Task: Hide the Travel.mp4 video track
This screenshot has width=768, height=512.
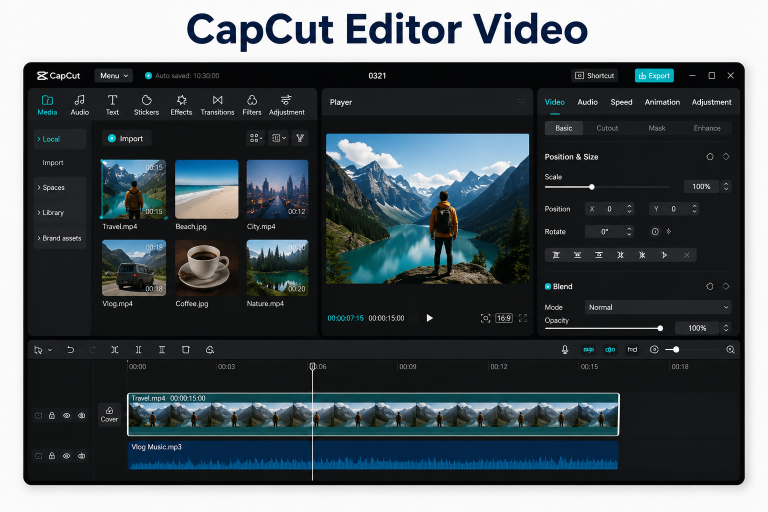Action: 66,415
